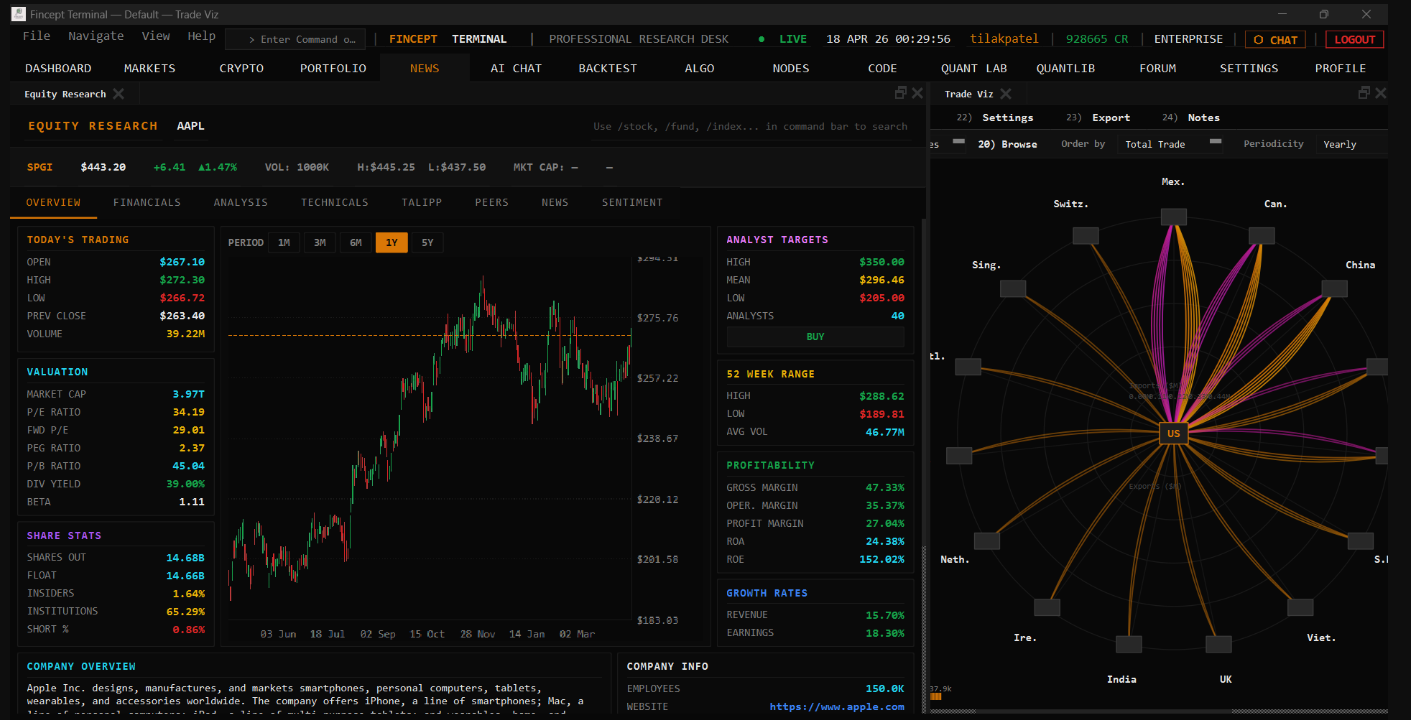Viewport: 1411px width, 720px height.
Task: Open the QUANT LAB section
Action: pyautogui.click(x=974, y=68)
